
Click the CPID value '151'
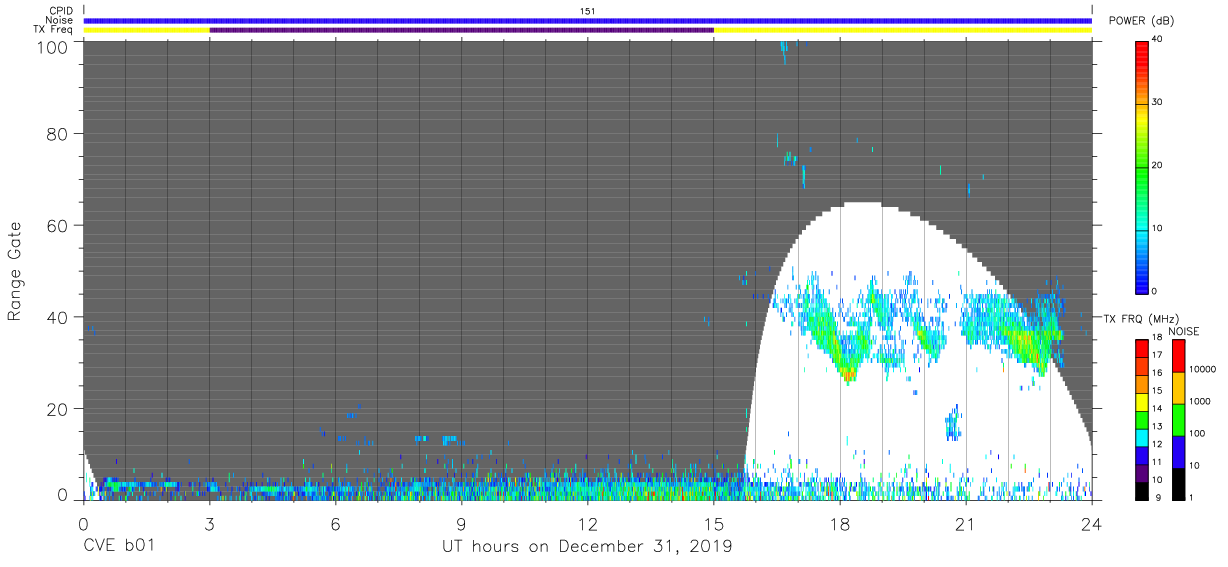tap(588, 11)
